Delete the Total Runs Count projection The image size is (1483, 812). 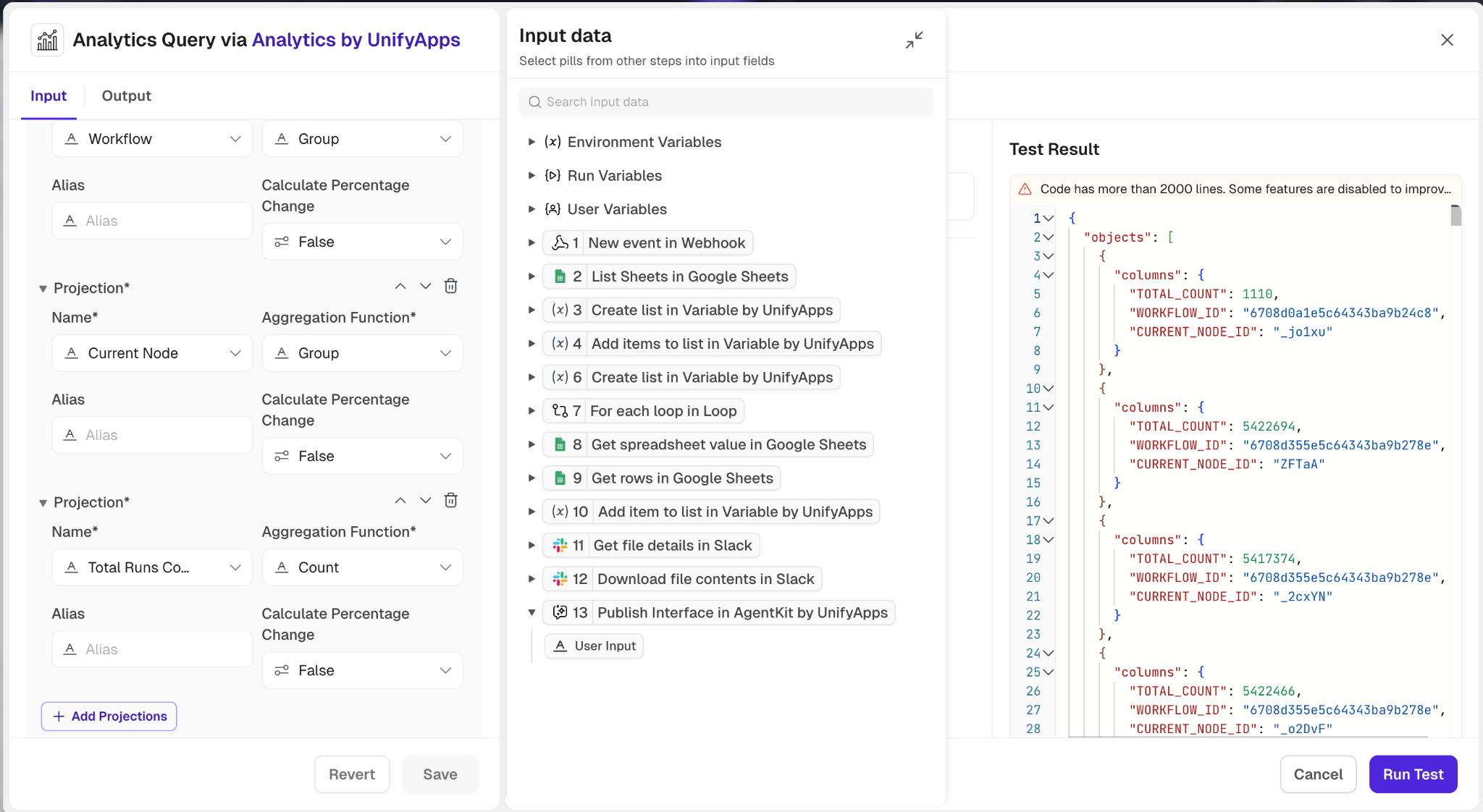[450, 500]
